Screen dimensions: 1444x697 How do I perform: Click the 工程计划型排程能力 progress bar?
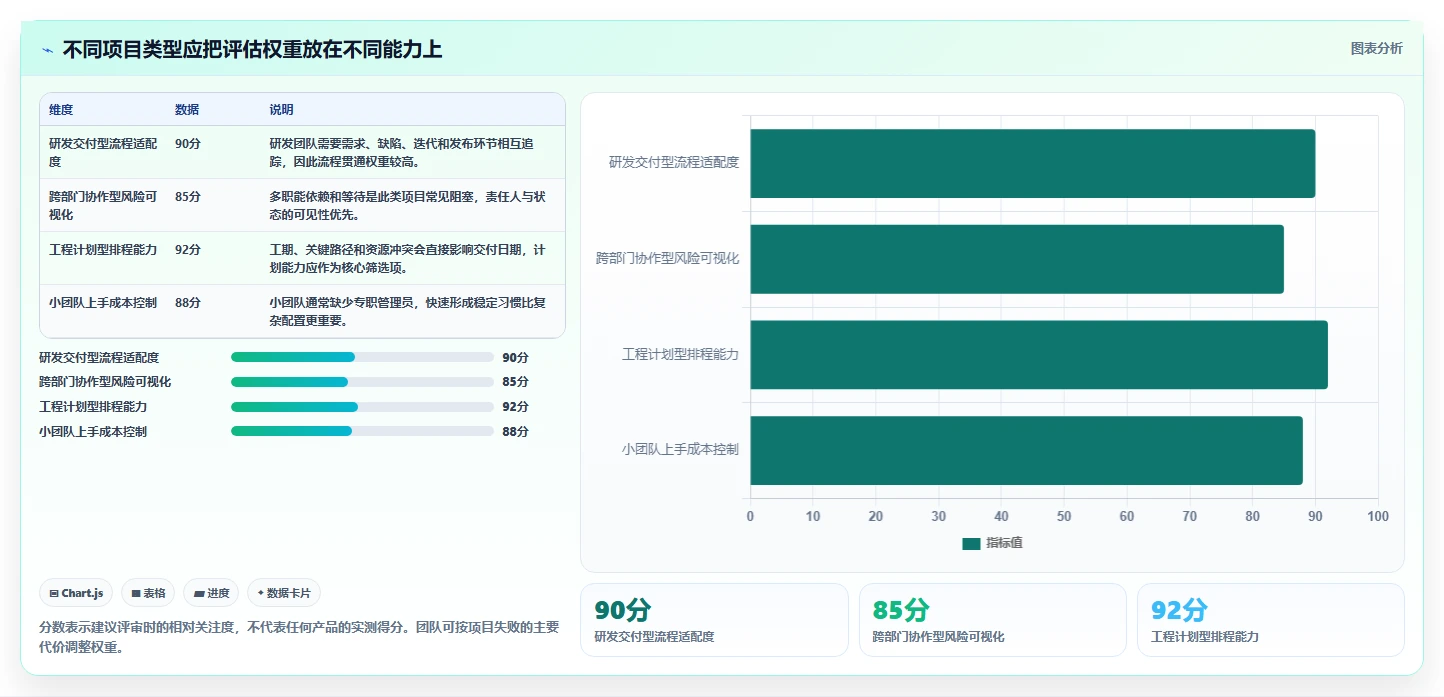(x=362, y=407)
